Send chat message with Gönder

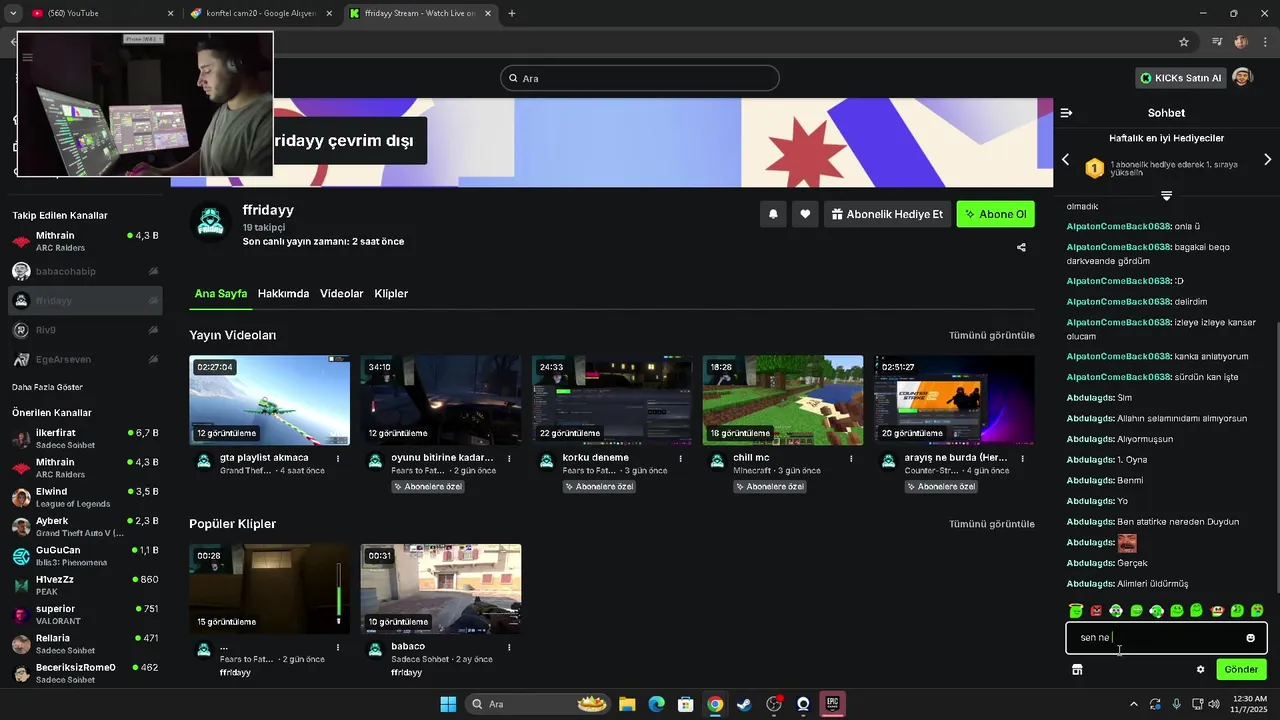coord(1241,669)
